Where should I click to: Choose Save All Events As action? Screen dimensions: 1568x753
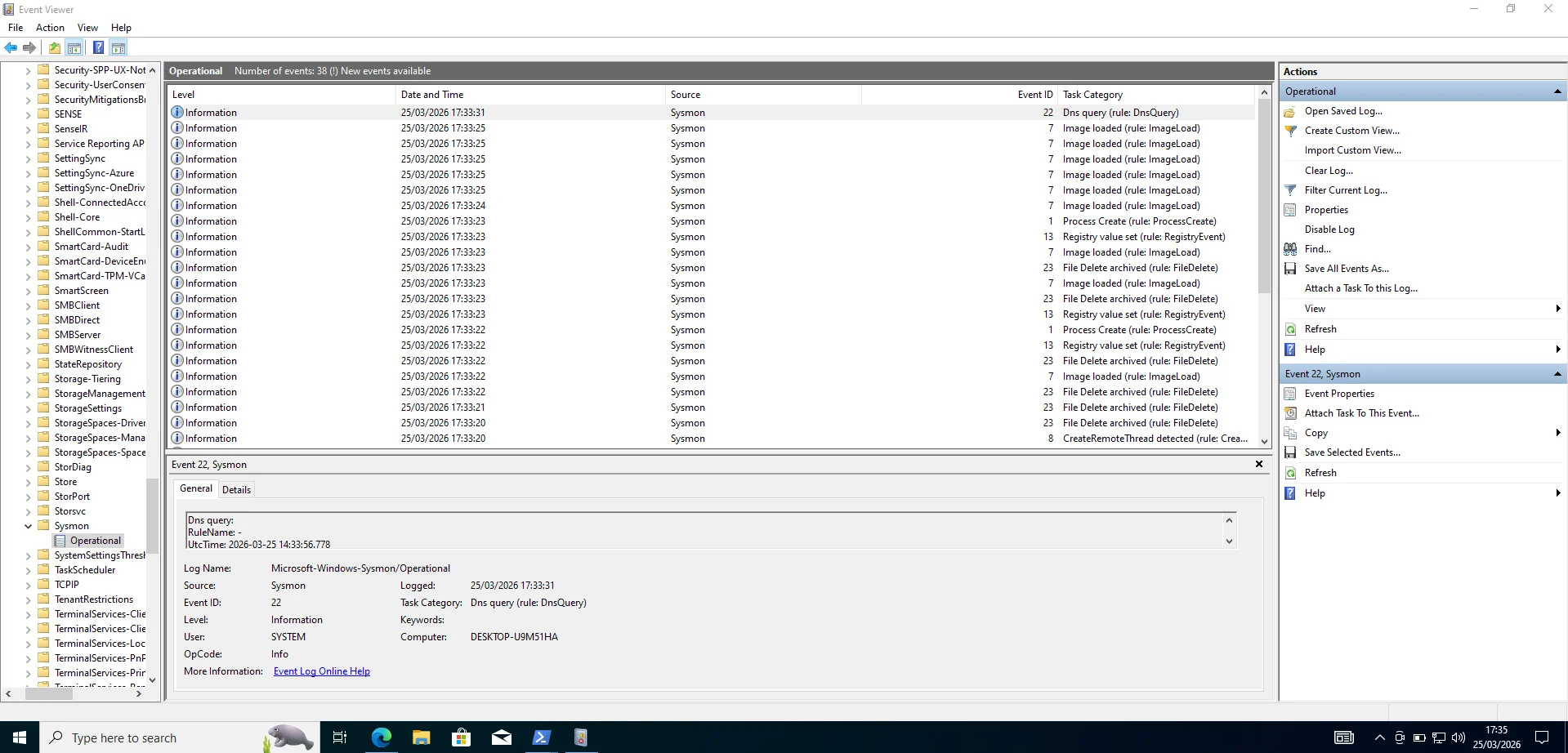[1346, 269]
